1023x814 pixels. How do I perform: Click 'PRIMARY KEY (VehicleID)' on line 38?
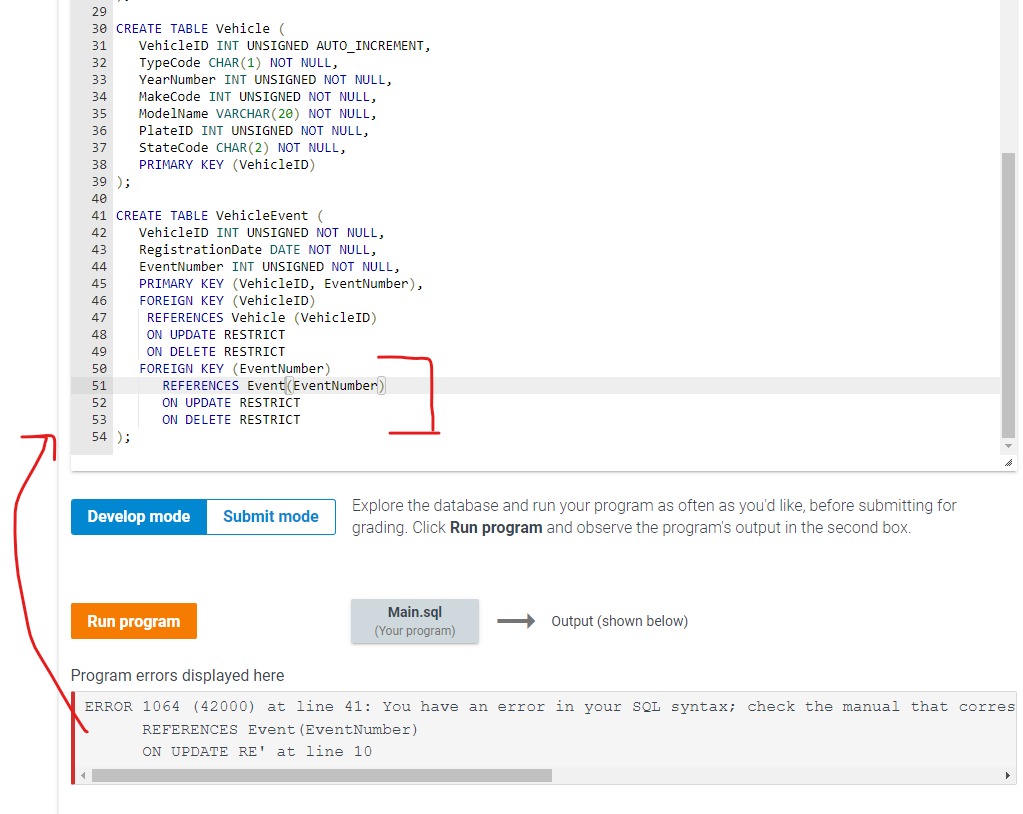pos(227,164)
